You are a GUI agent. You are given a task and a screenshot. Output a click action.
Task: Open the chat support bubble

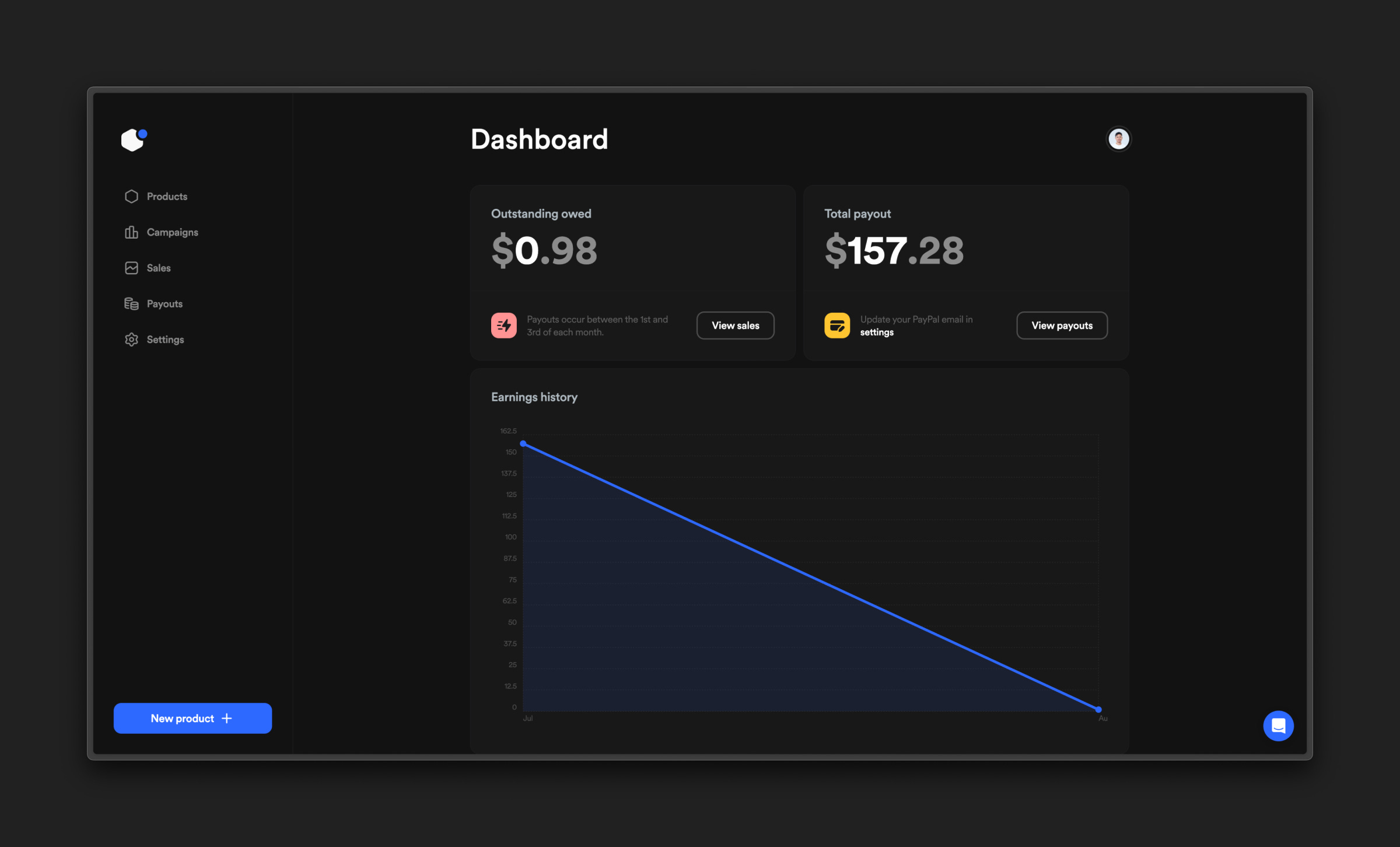pos(1278,726)
